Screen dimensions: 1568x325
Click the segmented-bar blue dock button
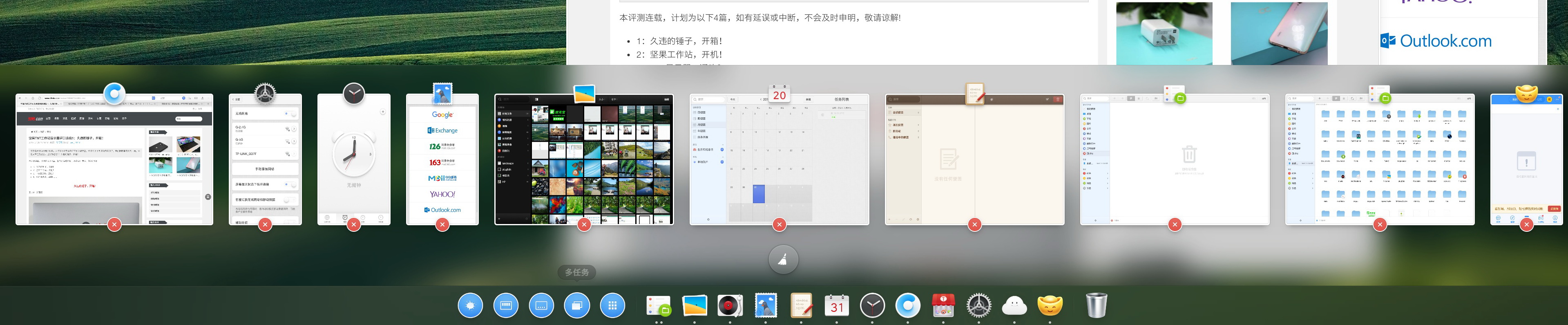point(506,305)
